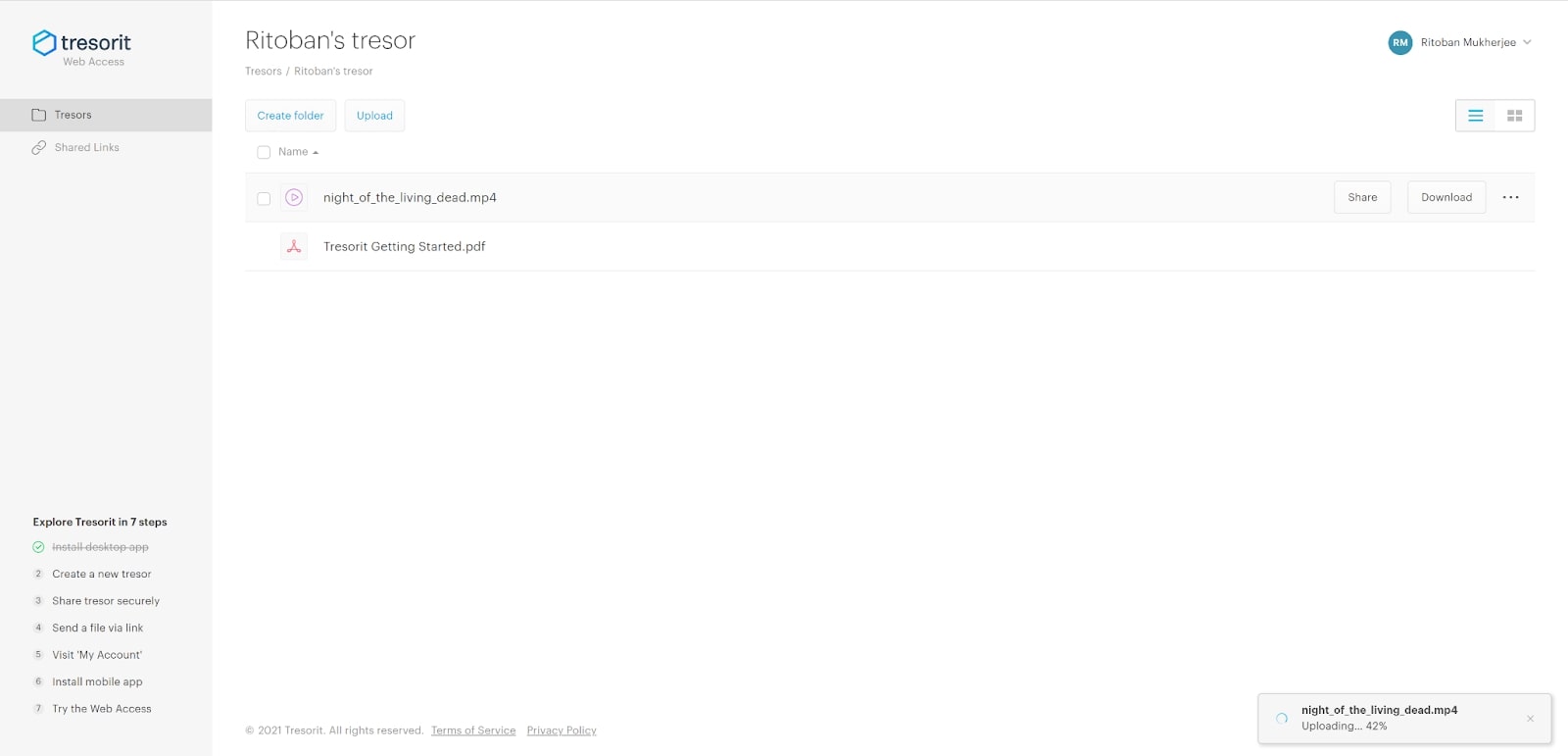Select the list view icon

coord(1475,115)
